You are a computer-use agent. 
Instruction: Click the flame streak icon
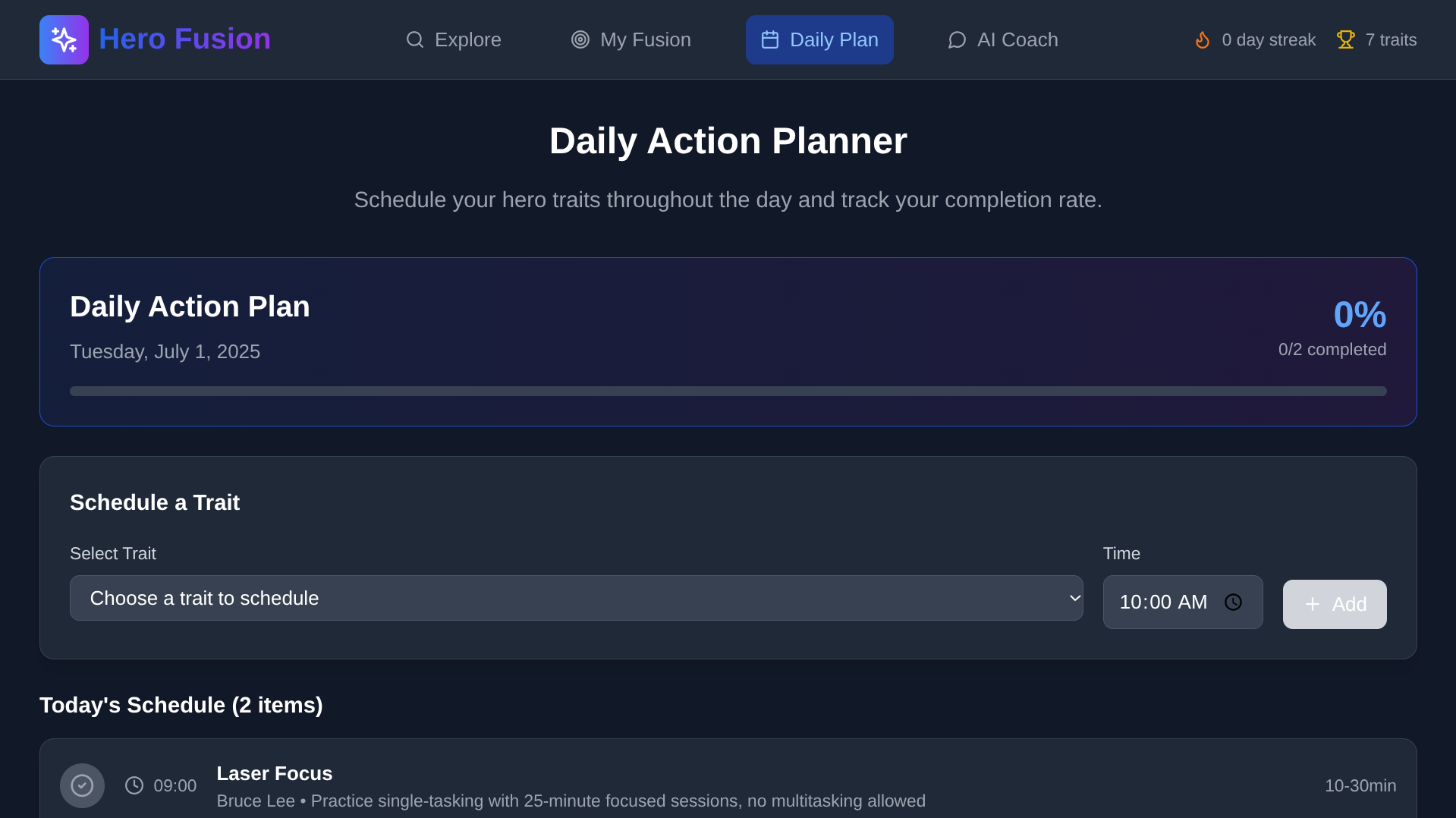click(1203, 39)
